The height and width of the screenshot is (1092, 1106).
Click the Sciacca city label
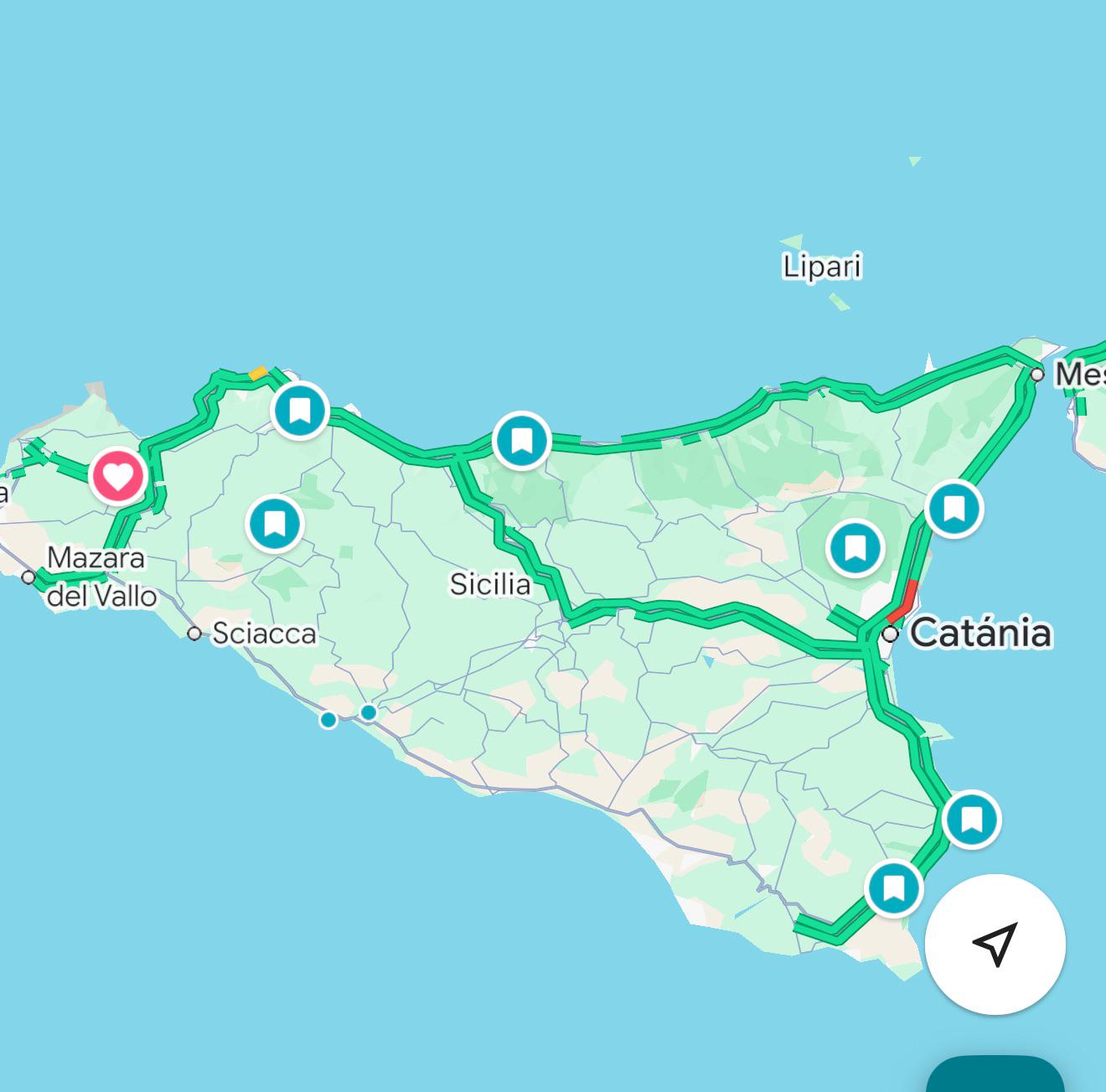point(264,634)
